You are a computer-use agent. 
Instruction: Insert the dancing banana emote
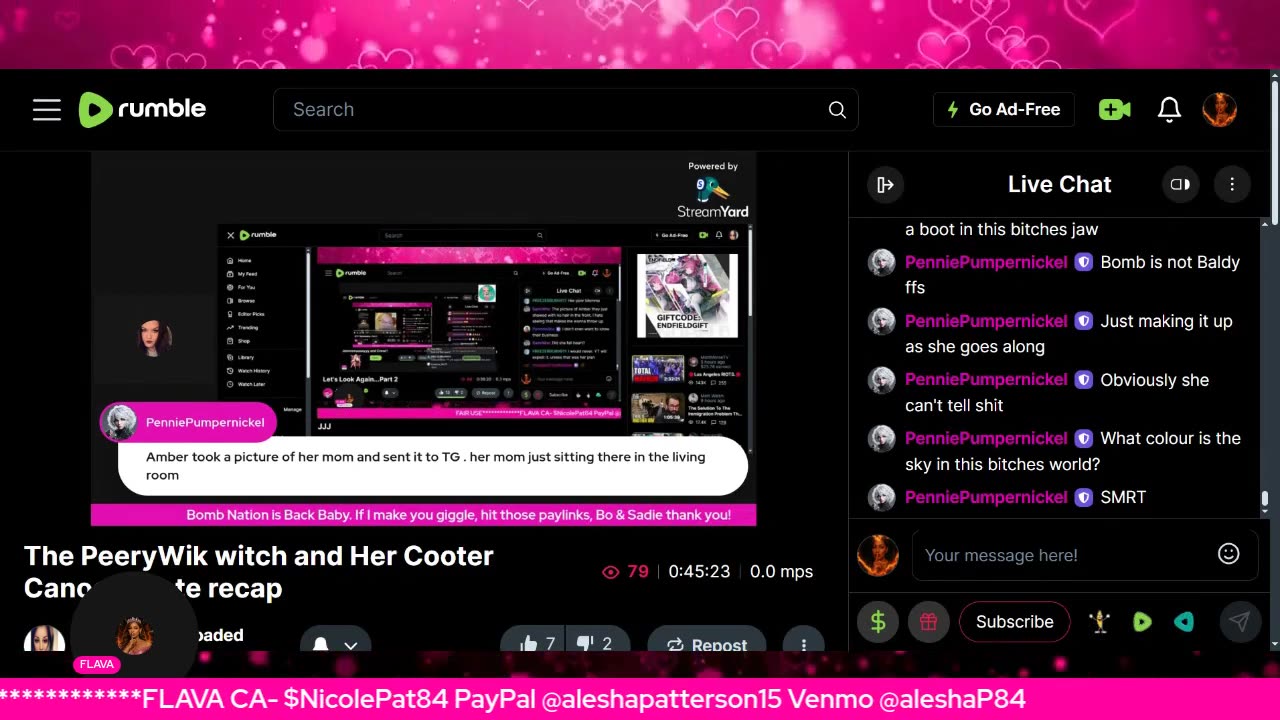point(1100,622)
